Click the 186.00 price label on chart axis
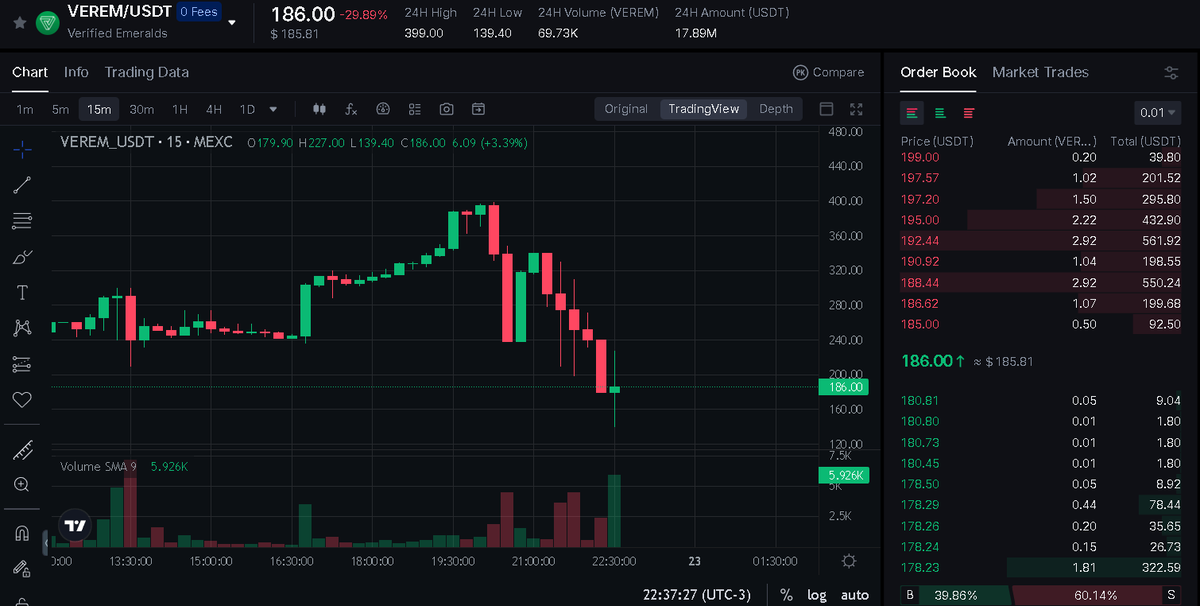1200x606 pixels. click(x=842, y=386)
